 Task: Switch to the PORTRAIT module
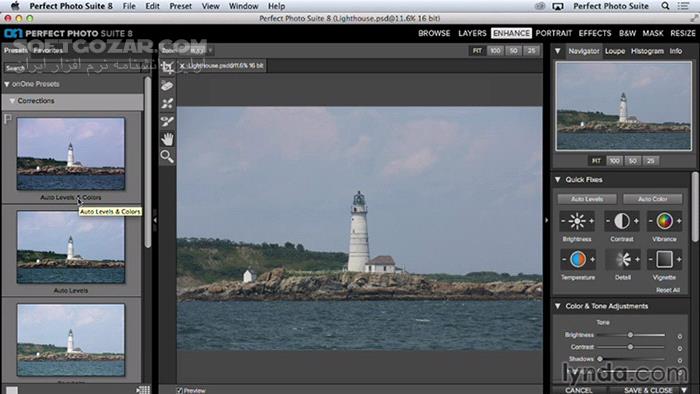tap(554, 33)
